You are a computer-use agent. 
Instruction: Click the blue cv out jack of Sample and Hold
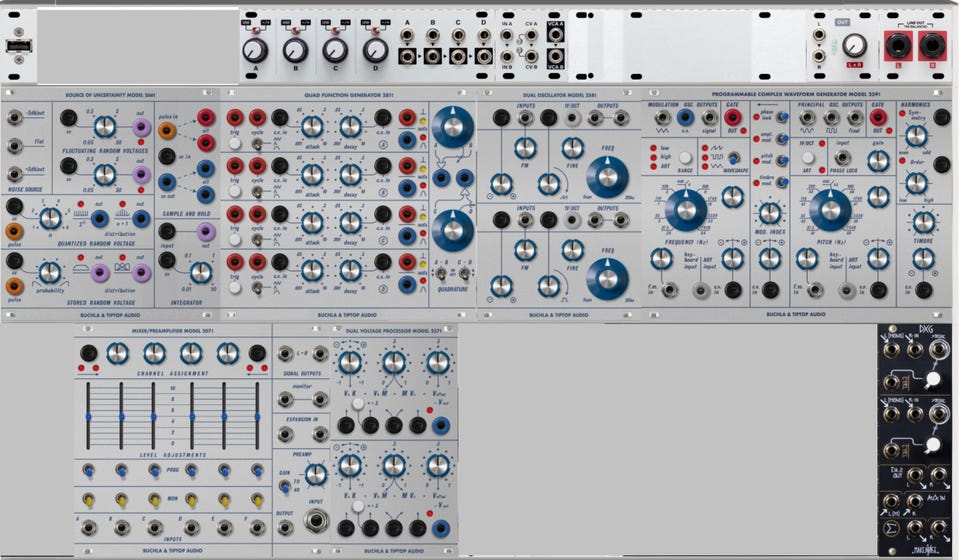click(167, 182)
